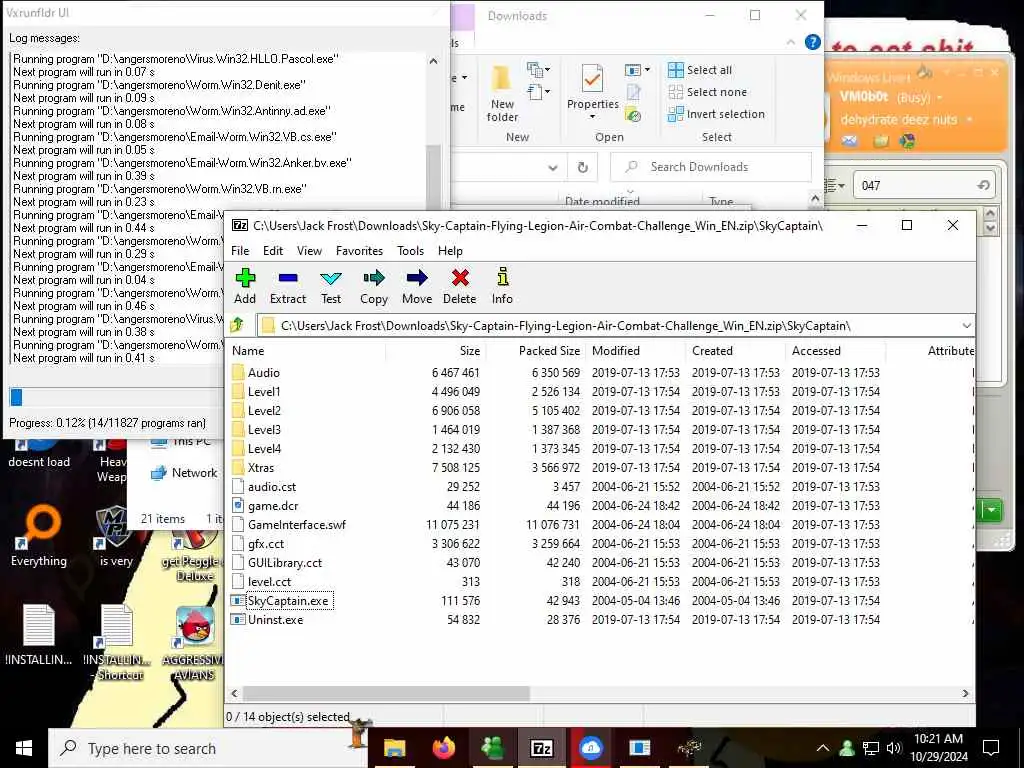This screenshot has width=1024, height=768.
Task: Open the Explorer ribbon Open button dropdown
Action: (x=637, y=69)
